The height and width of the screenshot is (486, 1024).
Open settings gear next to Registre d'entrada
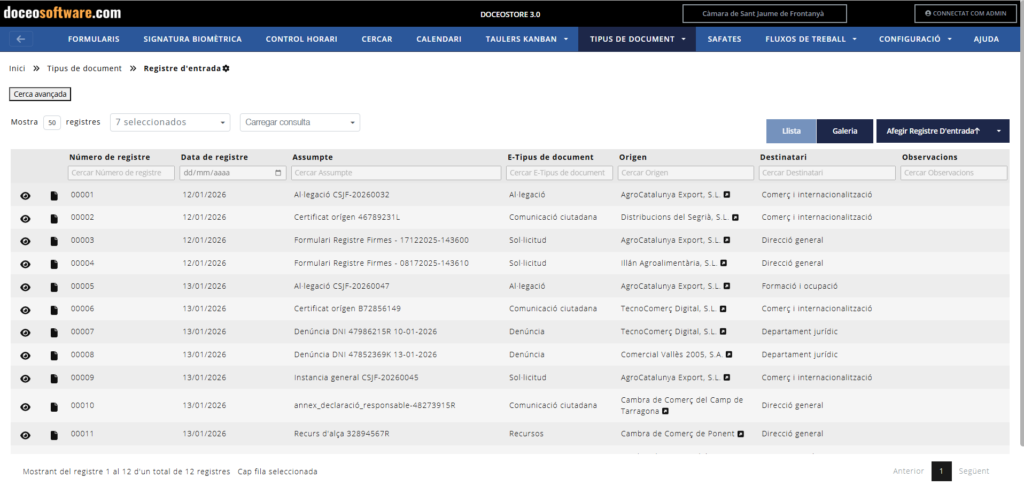coord(226,68)
